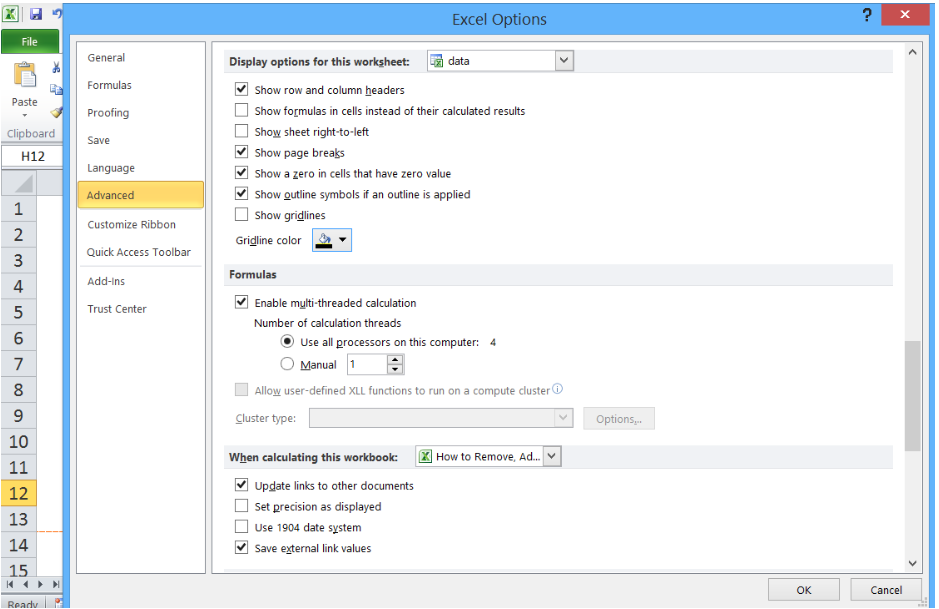Toggle Show row and column headers
The height and width of the screenshot is (609, 939).
(241, 90)
